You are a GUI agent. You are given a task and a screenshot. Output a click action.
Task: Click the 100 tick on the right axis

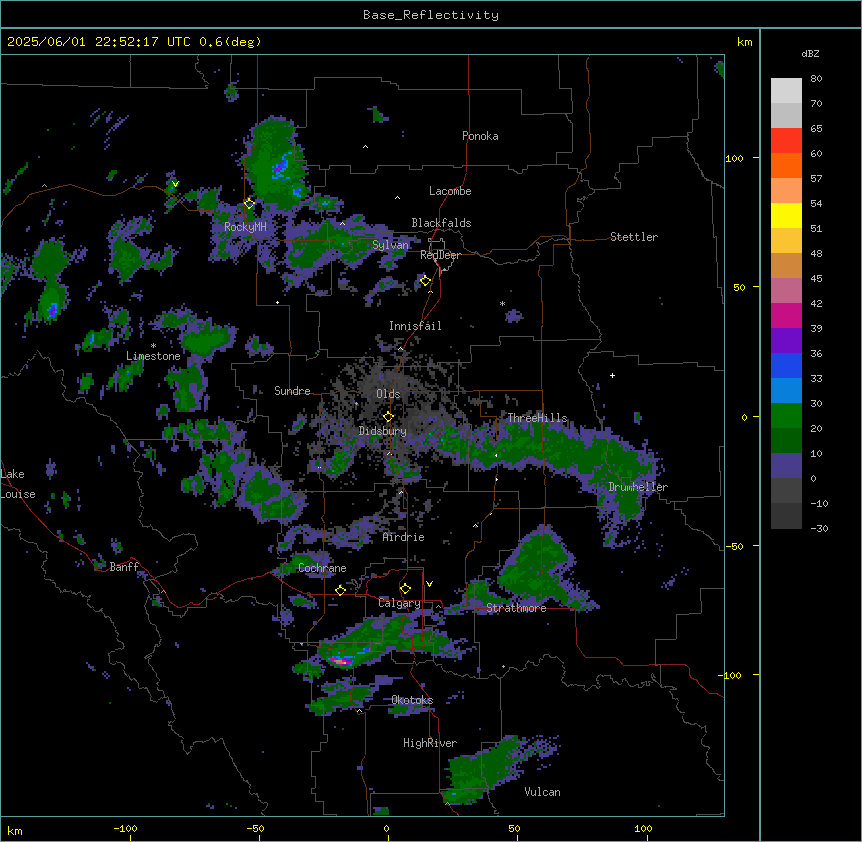coord(734,158)
